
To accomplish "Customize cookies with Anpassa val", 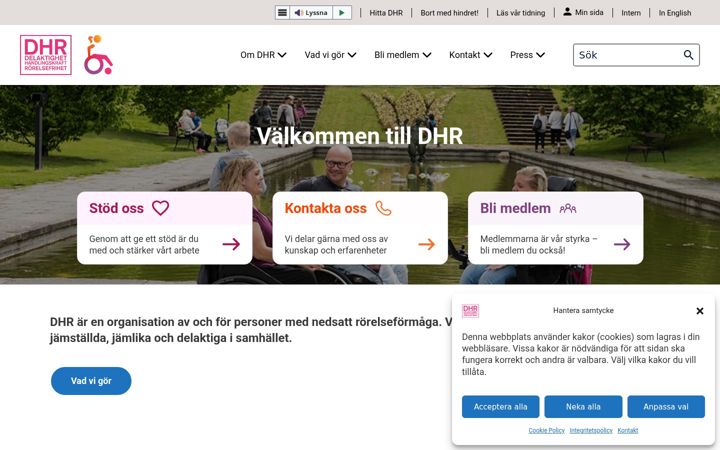I will coord(666,407).
